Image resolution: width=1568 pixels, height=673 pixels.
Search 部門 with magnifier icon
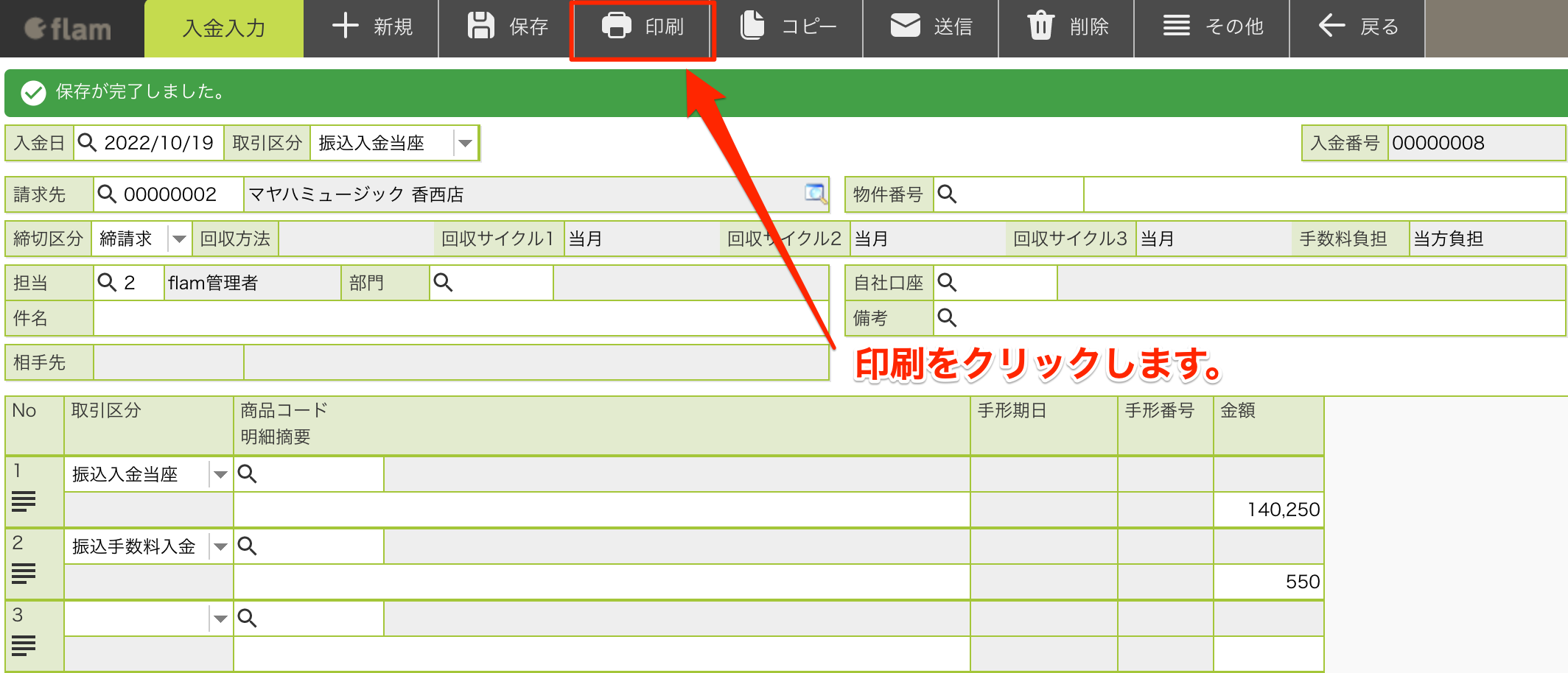(443, 283)
